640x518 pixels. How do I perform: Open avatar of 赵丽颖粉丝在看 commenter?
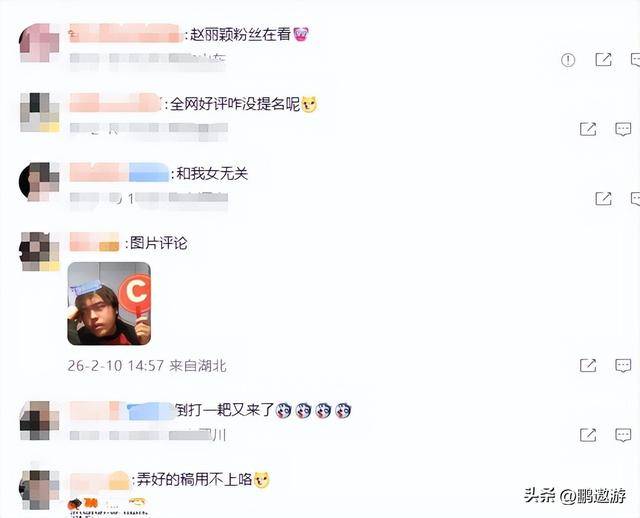pyautogui.click(x=40, y=42)
